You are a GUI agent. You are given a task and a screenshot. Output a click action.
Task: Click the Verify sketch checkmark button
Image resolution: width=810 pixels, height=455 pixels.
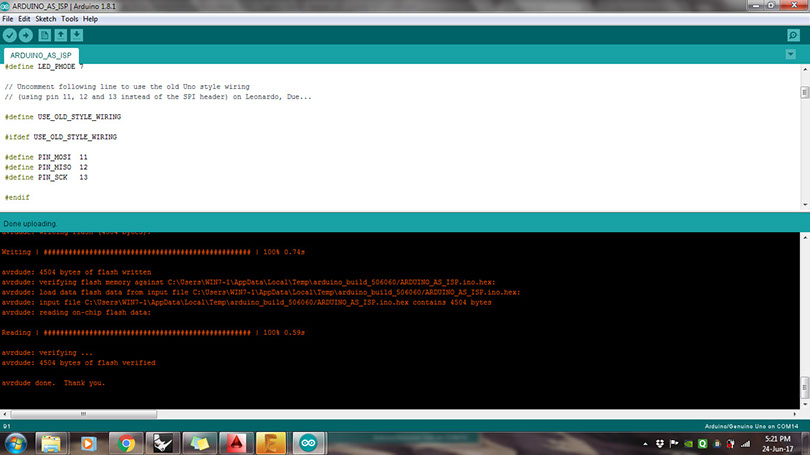[10, 35]
